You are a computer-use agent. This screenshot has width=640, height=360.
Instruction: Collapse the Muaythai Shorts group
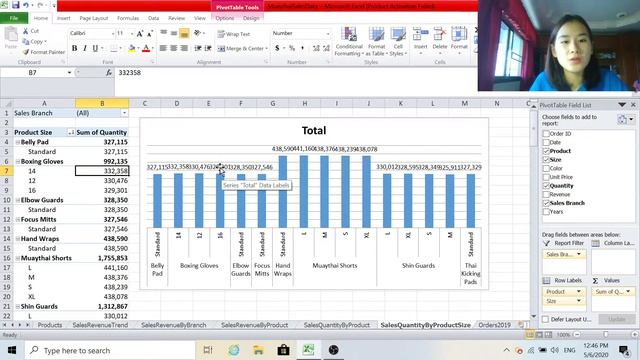point(18,258)
